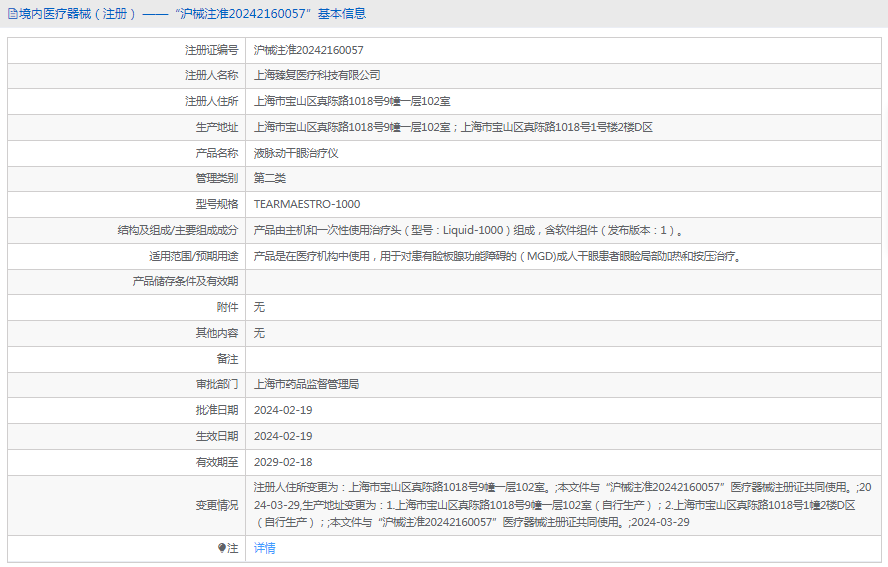Click the 管理类别 value 第二类

pyautogui.click(x=270, y=178)
